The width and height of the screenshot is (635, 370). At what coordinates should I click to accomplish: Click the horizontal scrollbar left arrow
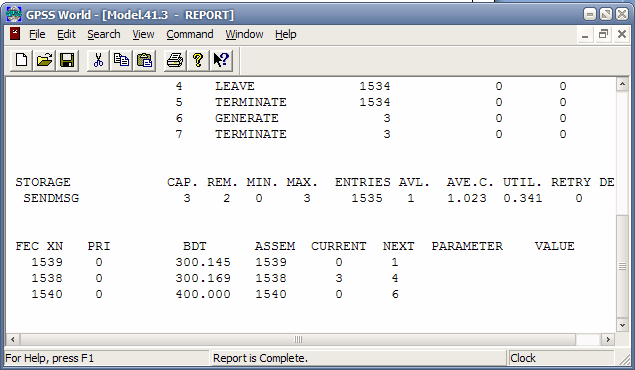(13, 339)
